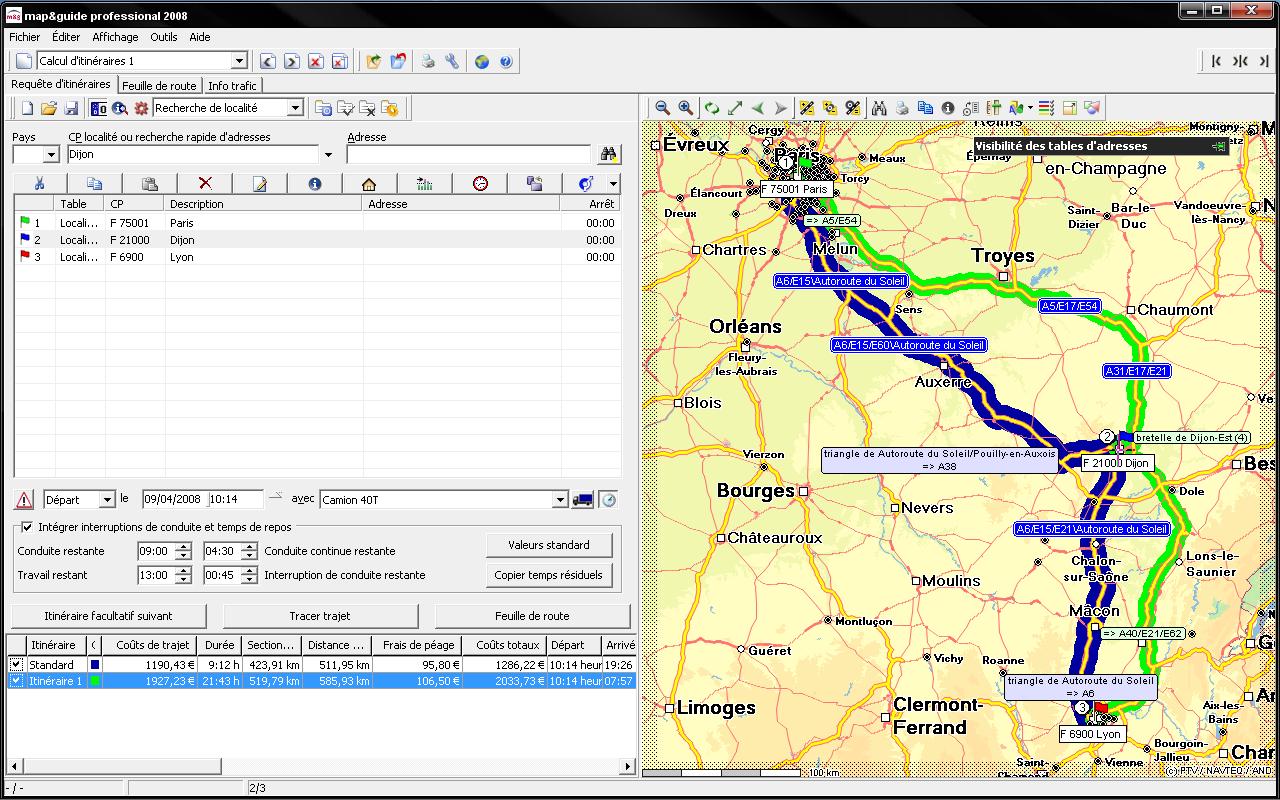The width and height of the screenshot is (1280, 800).
Task: Click the Valeurs standard button
Action: [549, 545]
